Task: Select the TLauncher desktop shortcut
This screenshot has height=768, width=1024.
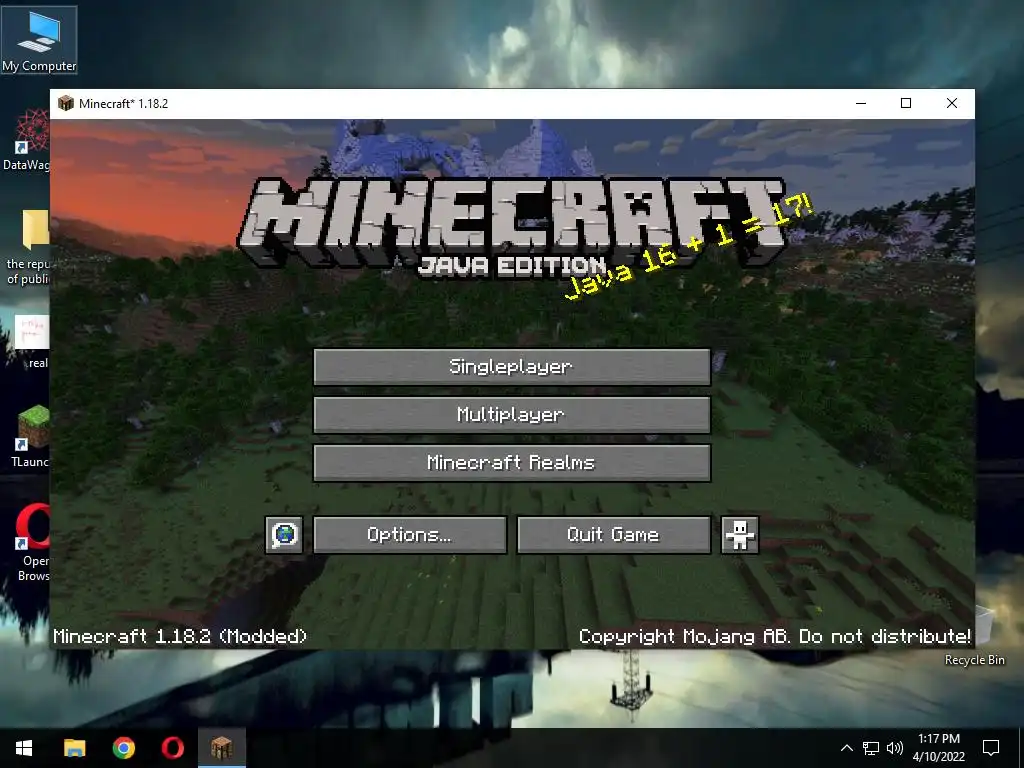Action: [x=30, y=436]
